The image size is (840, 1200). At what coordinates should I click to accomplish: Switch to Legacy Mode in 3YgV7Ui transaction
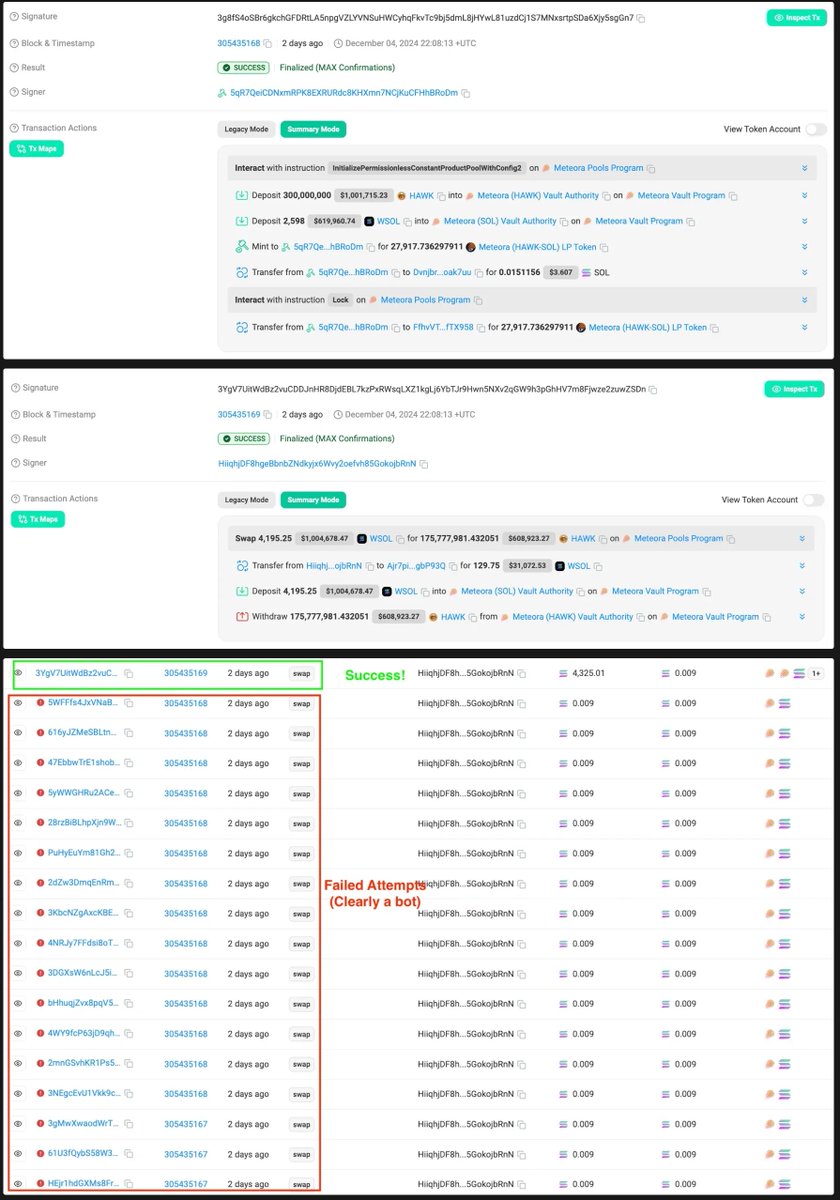(246, 500)
